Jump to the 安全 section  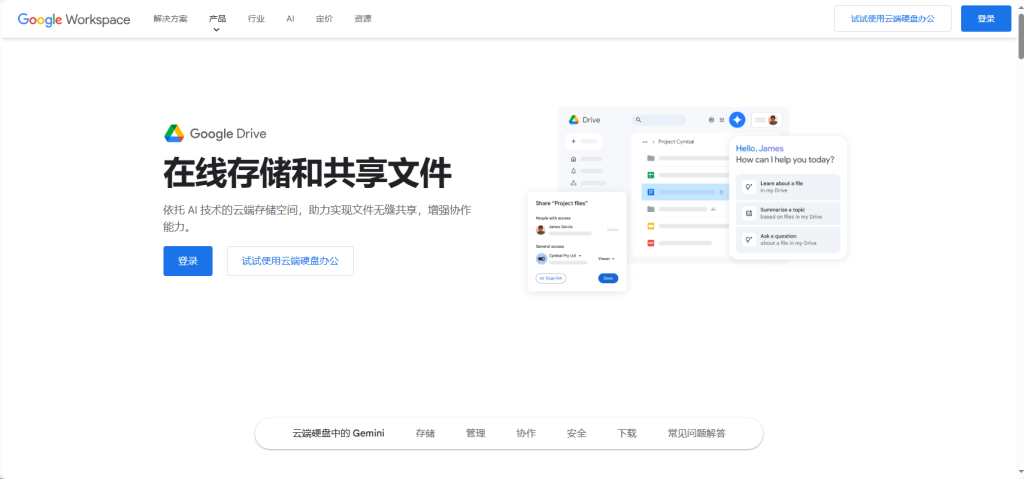click(x=576, y=433)
